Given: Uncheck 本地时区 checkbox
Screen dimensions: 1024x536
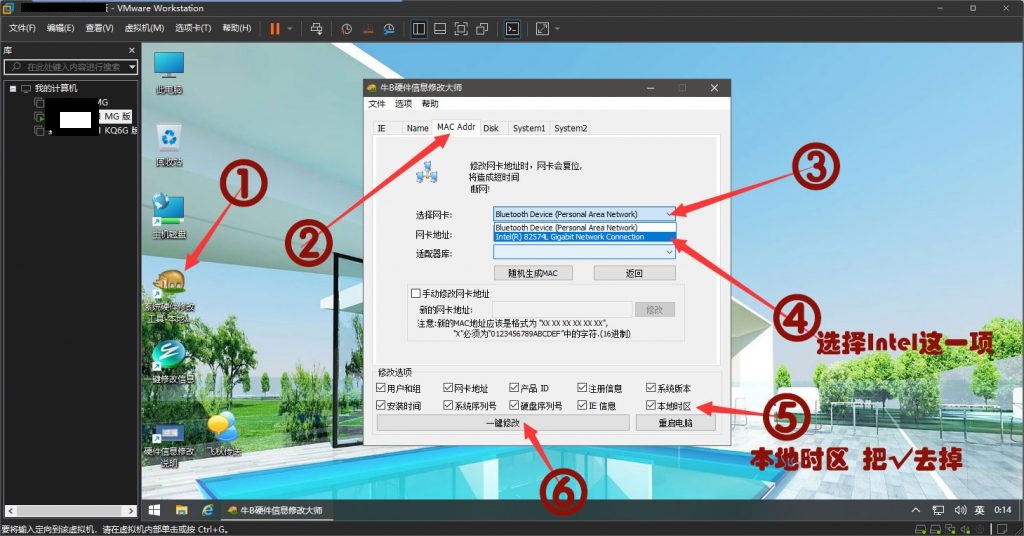Looking at the screenshot, I should click(650, 405).
